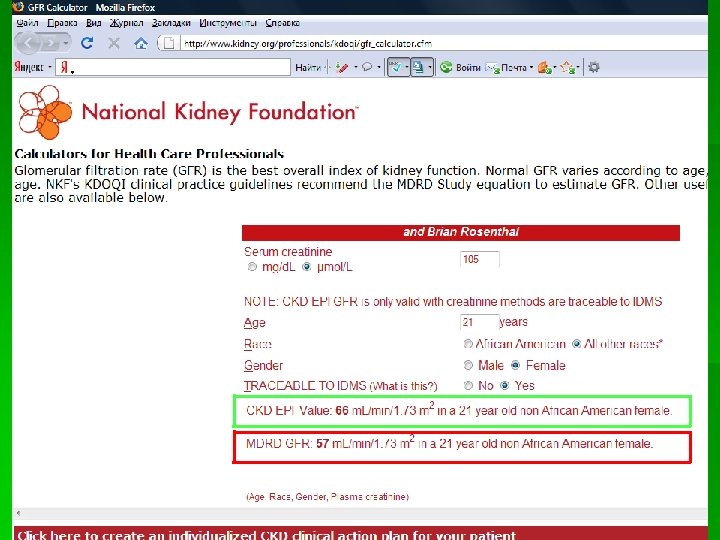Expand the Почта dropdown arrow
720x540 pixels.
pos(531,68)
